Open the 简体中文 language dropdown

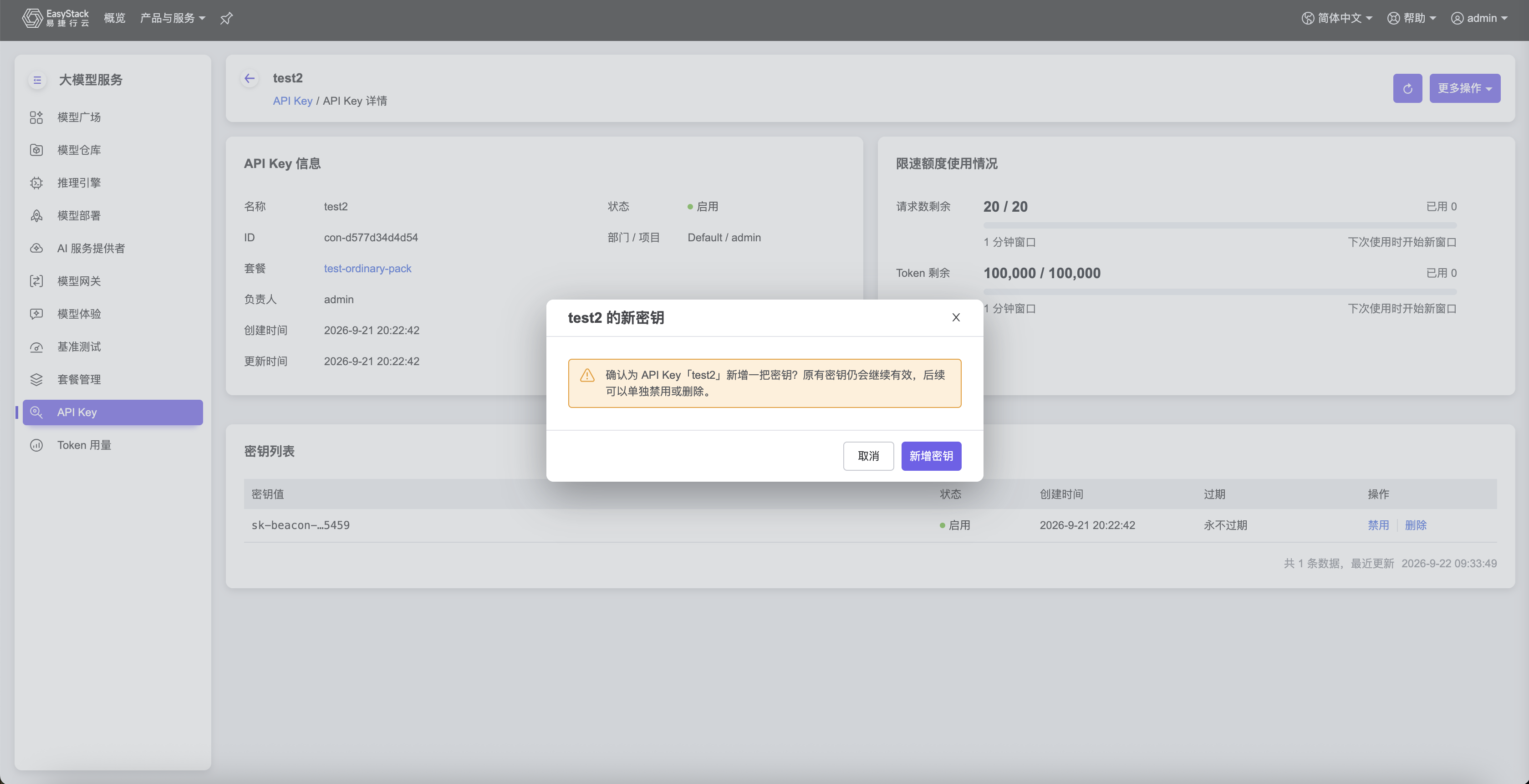[x=1337, y=18]
